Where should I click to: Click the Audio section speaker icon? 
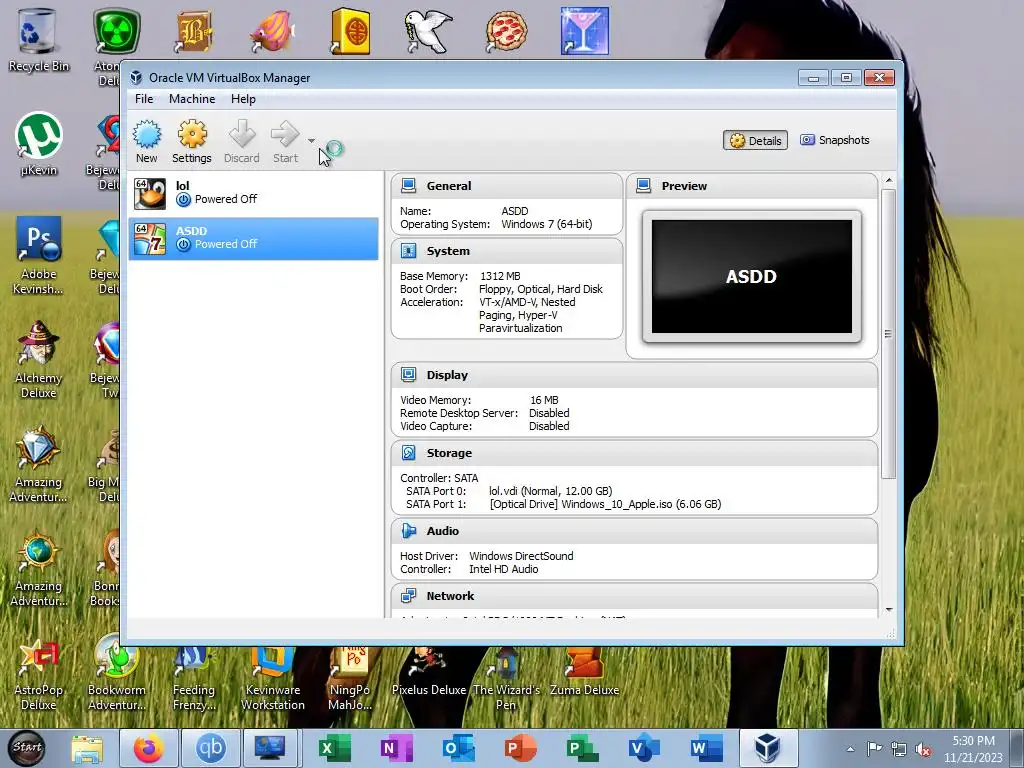409,531
